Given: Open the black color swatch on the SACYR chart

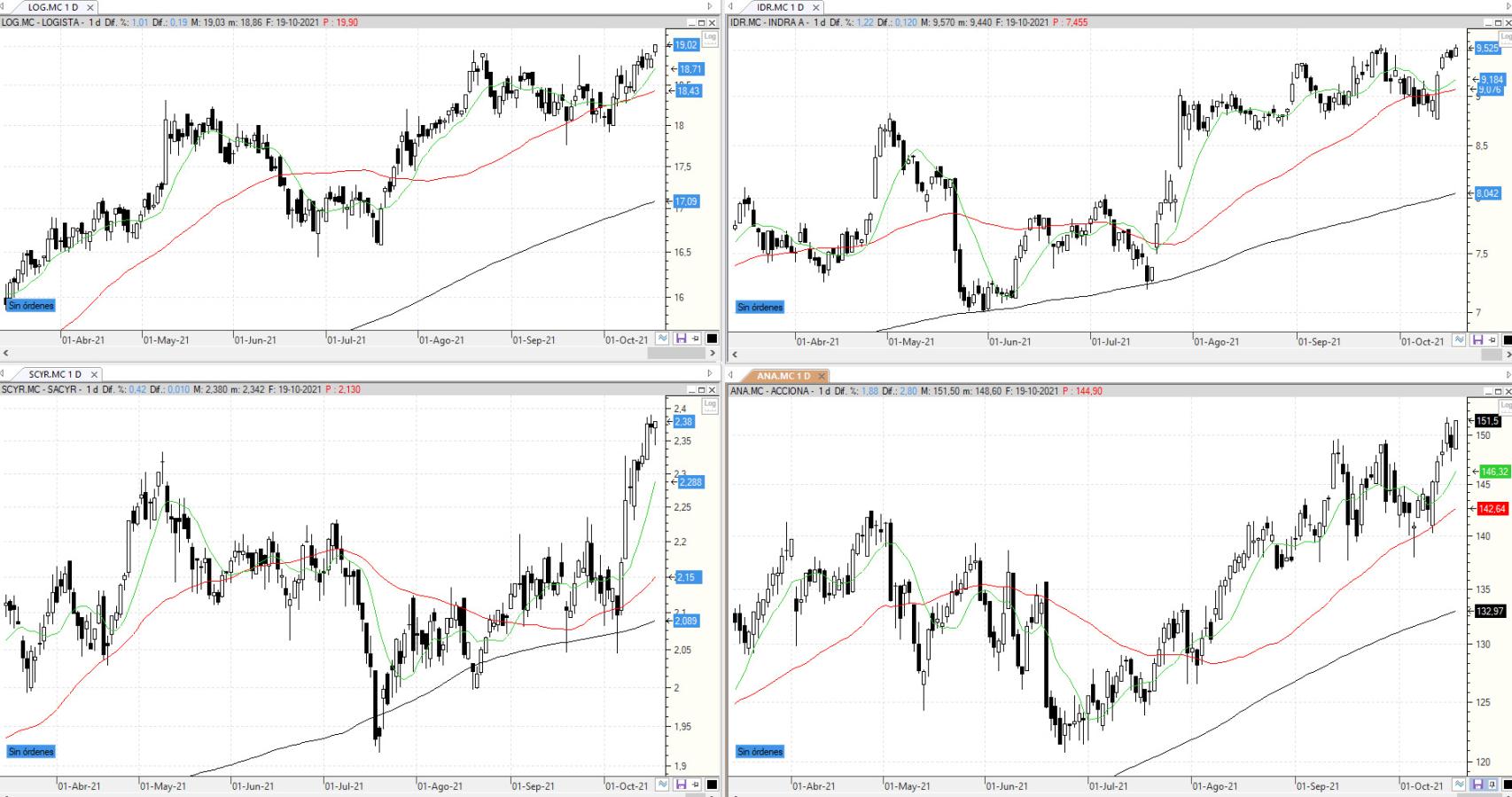Looking at the screenshot, I should click(x=712, y=785).
